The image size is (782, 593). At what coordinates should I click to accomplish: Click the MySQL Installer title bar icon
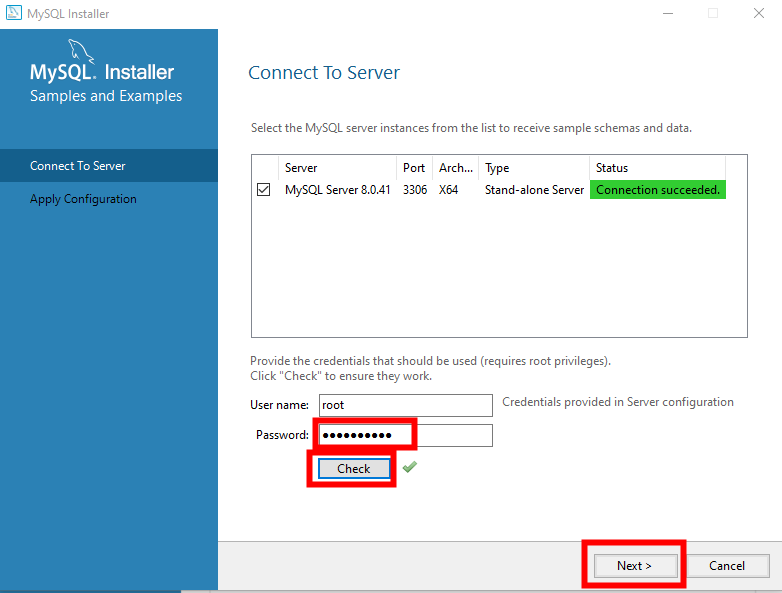13,13
